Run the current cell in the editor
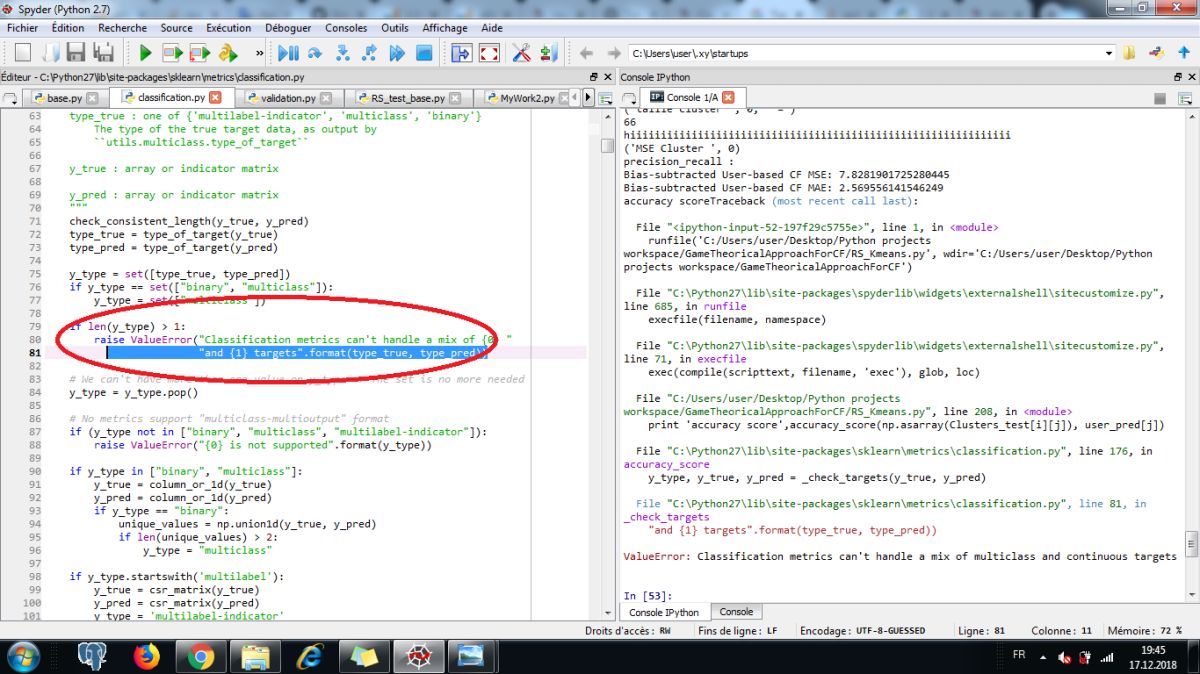1200x674 pixels. pos(173,52)
